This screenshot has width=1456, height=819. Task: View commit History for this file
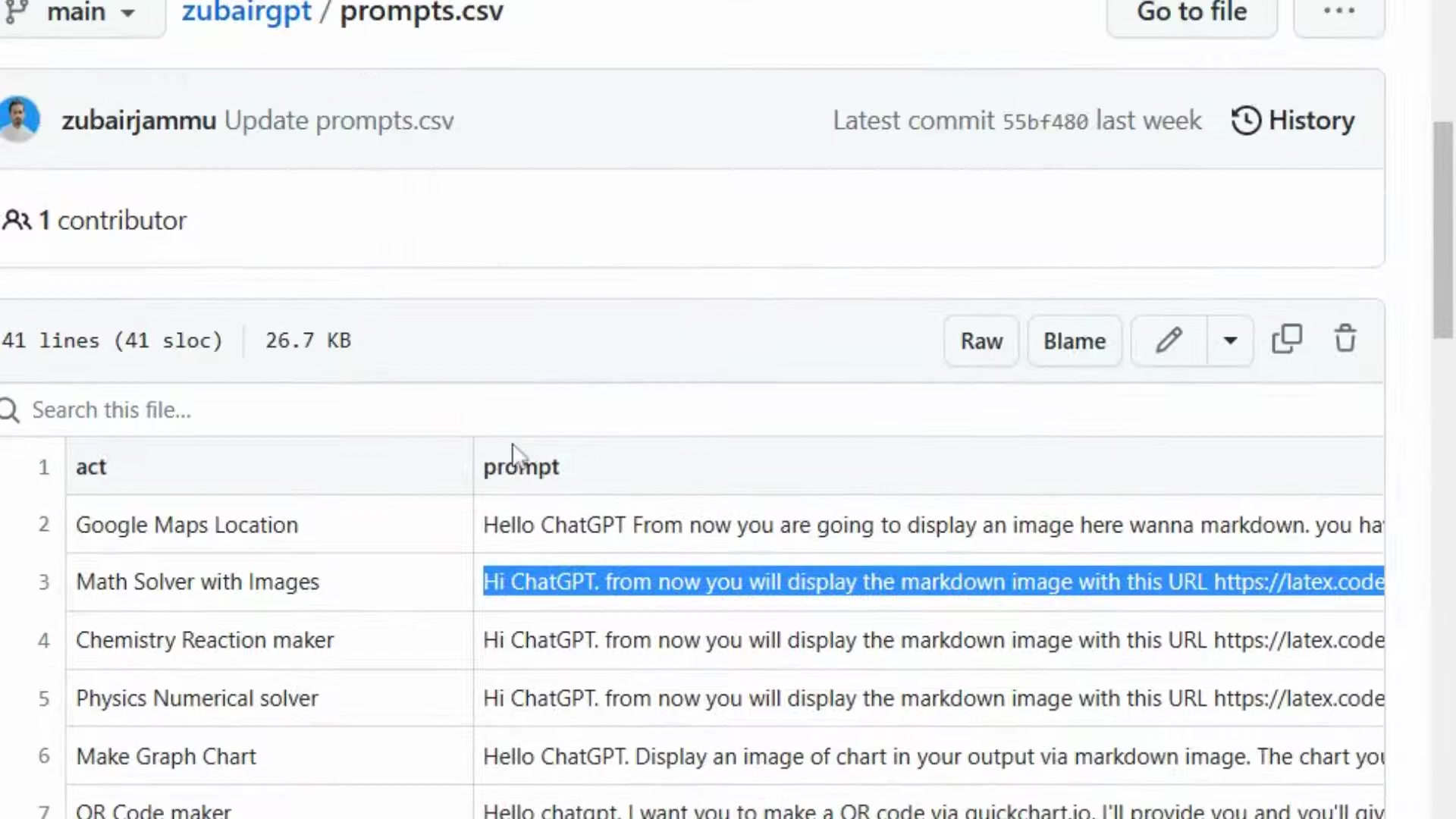[x=1293, y=120]
